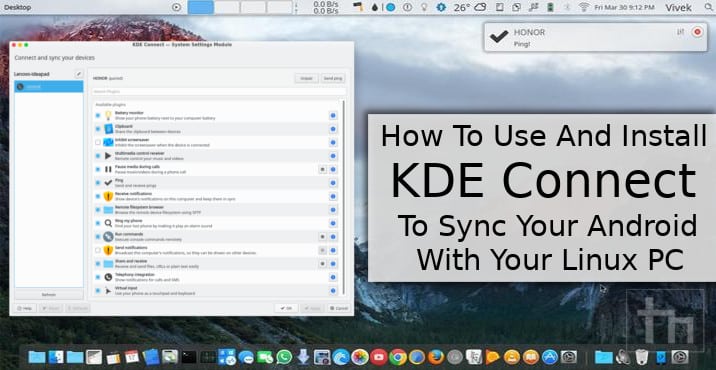
Task: Open Firefox browser in the dock
Action: tap(436, 357)
